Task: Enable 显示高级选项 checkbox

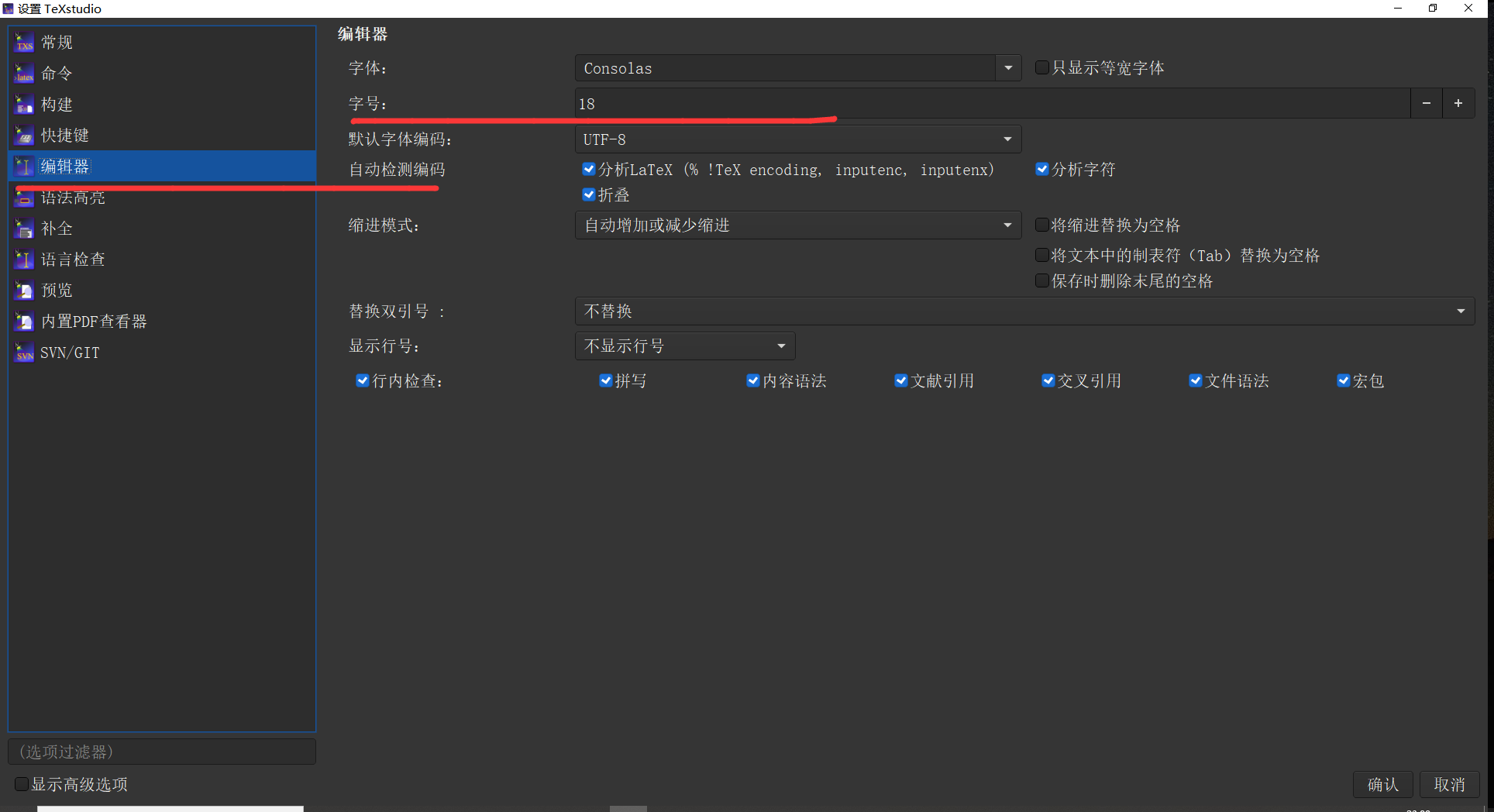Action: (22, 785)
